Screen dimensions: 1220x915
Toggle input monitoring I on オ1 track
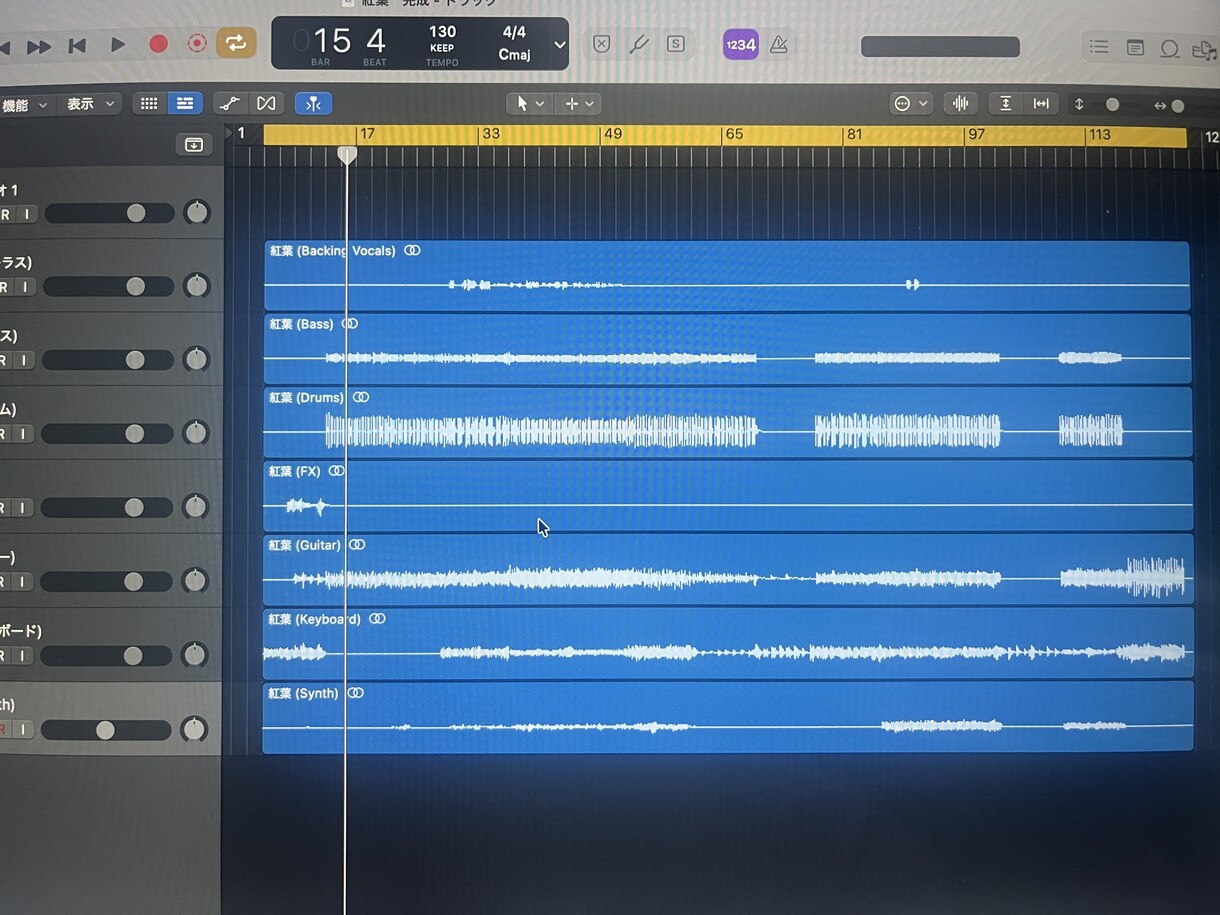26,214
